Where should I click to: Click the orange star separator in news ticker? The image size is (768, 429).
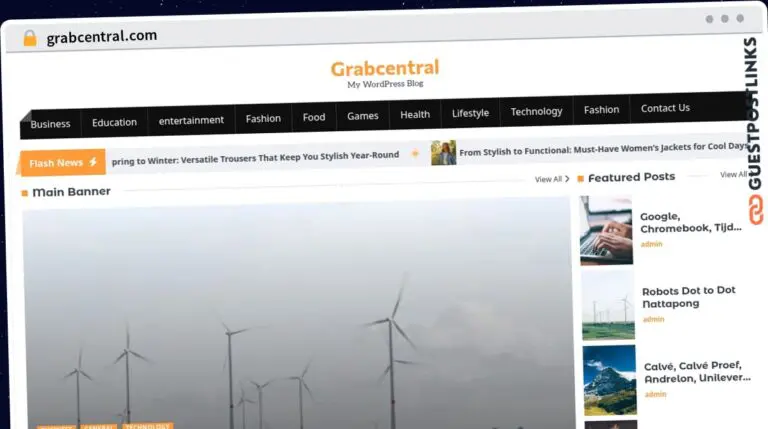coord(415,154)
